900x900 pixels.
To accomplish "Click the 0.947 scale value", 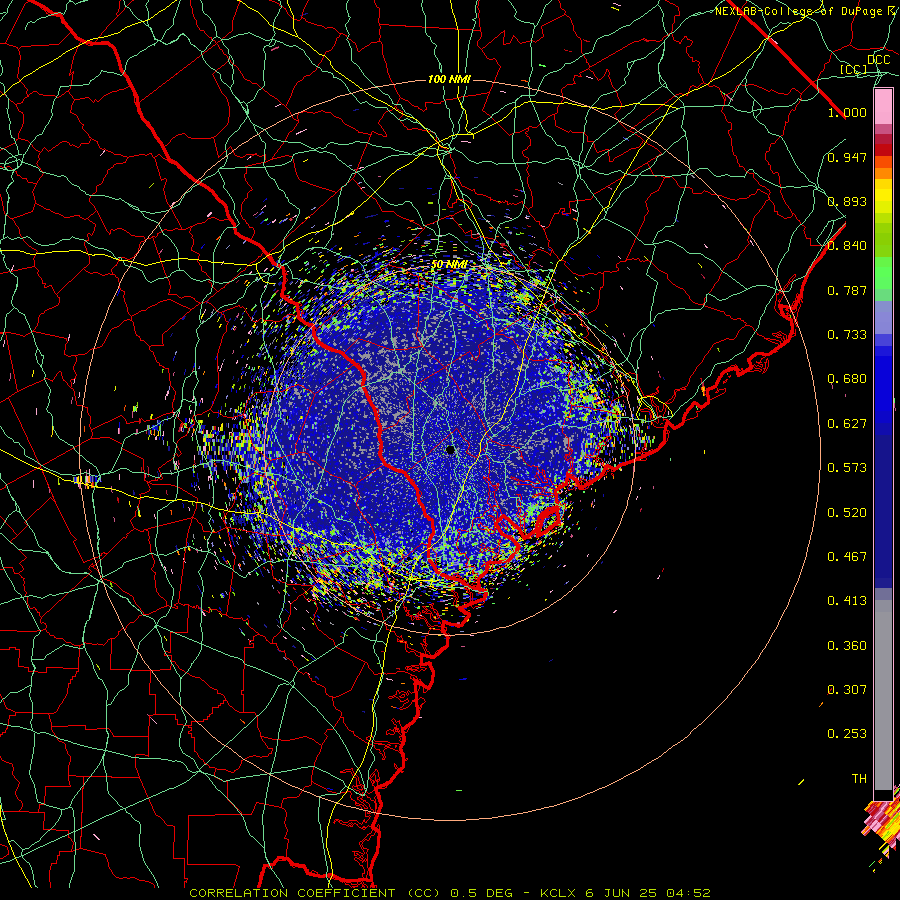I will point(847,157).
